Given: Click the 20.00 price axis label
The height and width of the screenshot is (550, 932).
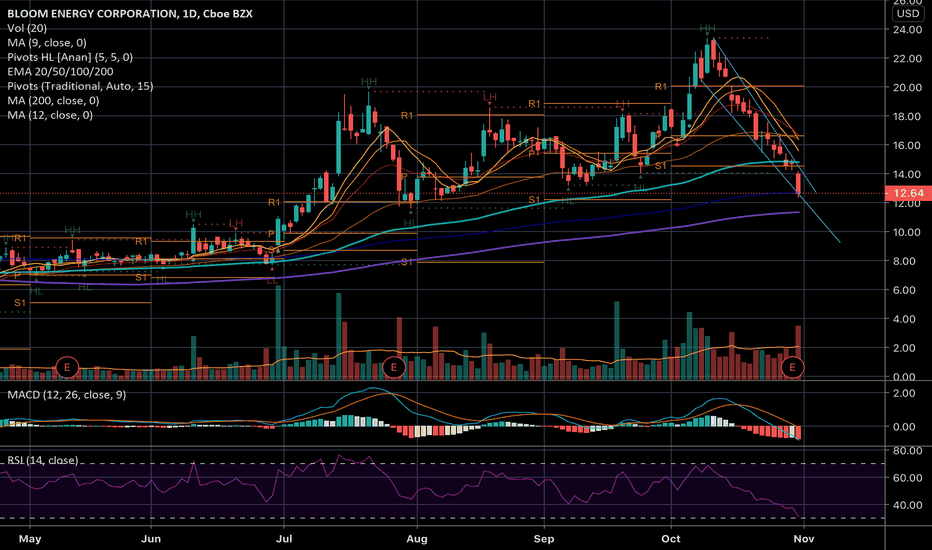Looking at the screenshot, I should pos(908,87).
